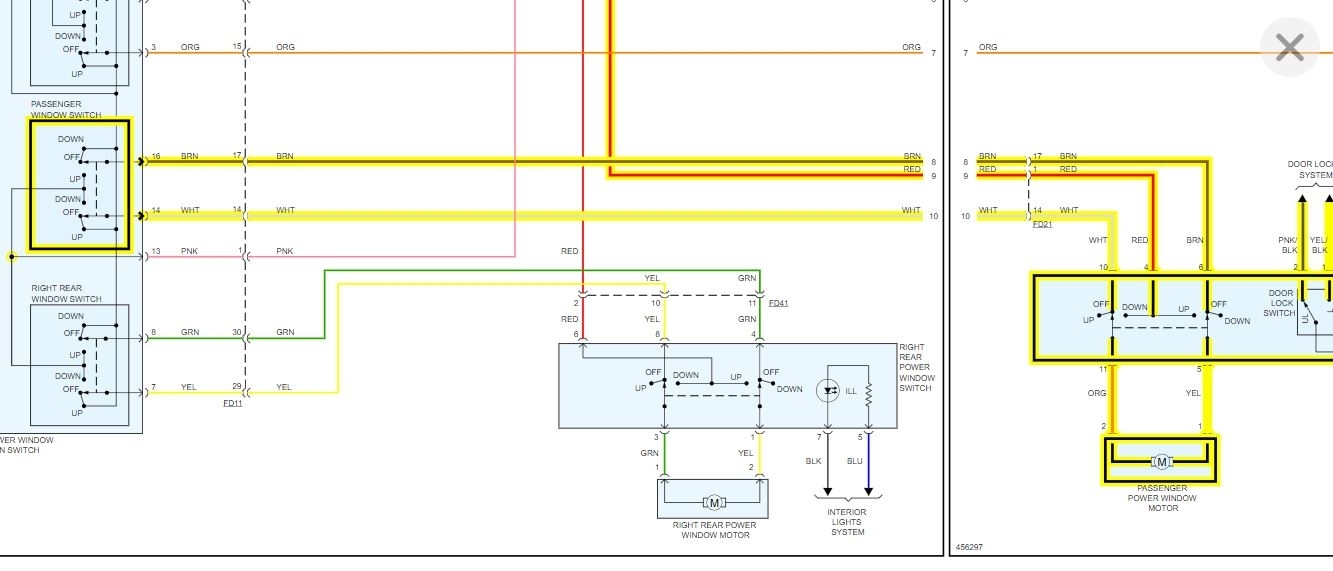Image resolution: width=1333 pixels, height=571 pixels.
Task: Click the Interior Lights System label
Action: click(x=848, y=522)
